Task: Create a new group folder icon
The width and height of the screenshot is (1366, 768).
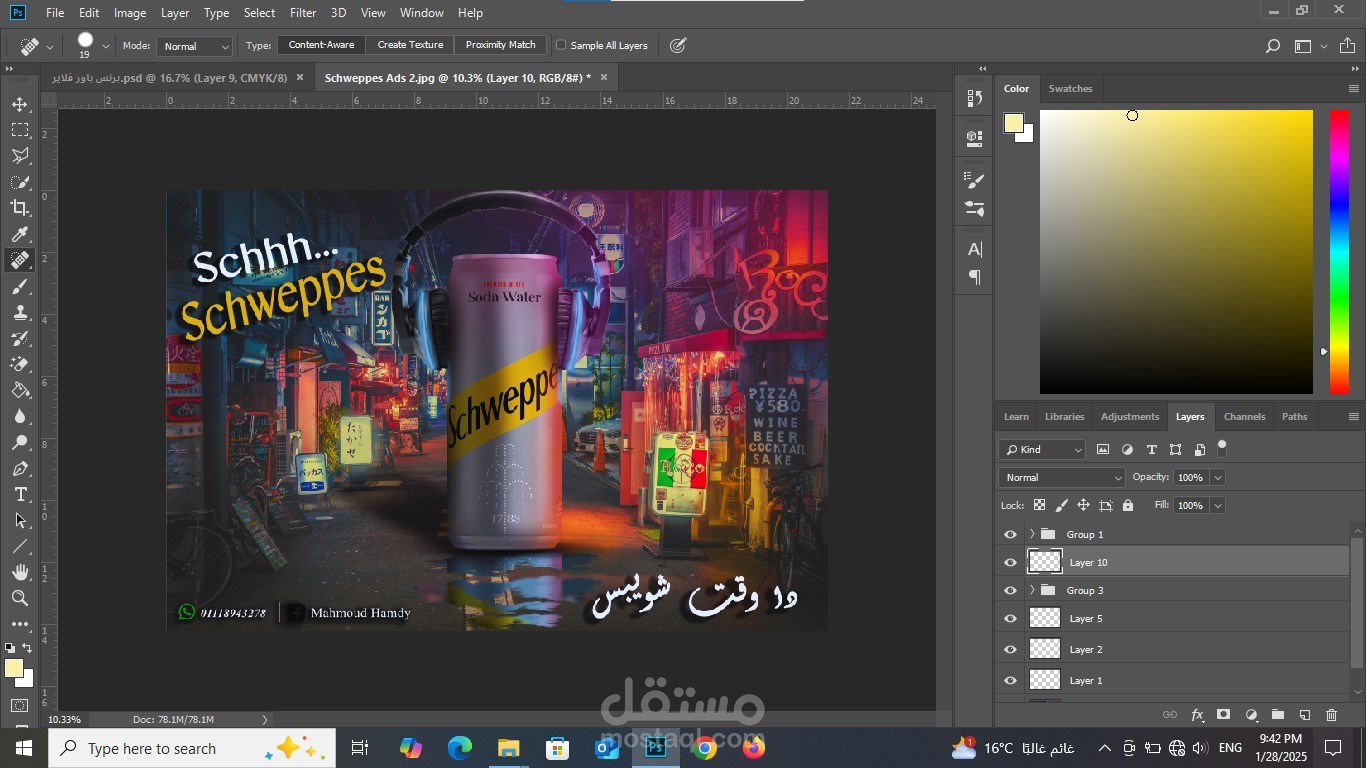Action: point(1277,715)
